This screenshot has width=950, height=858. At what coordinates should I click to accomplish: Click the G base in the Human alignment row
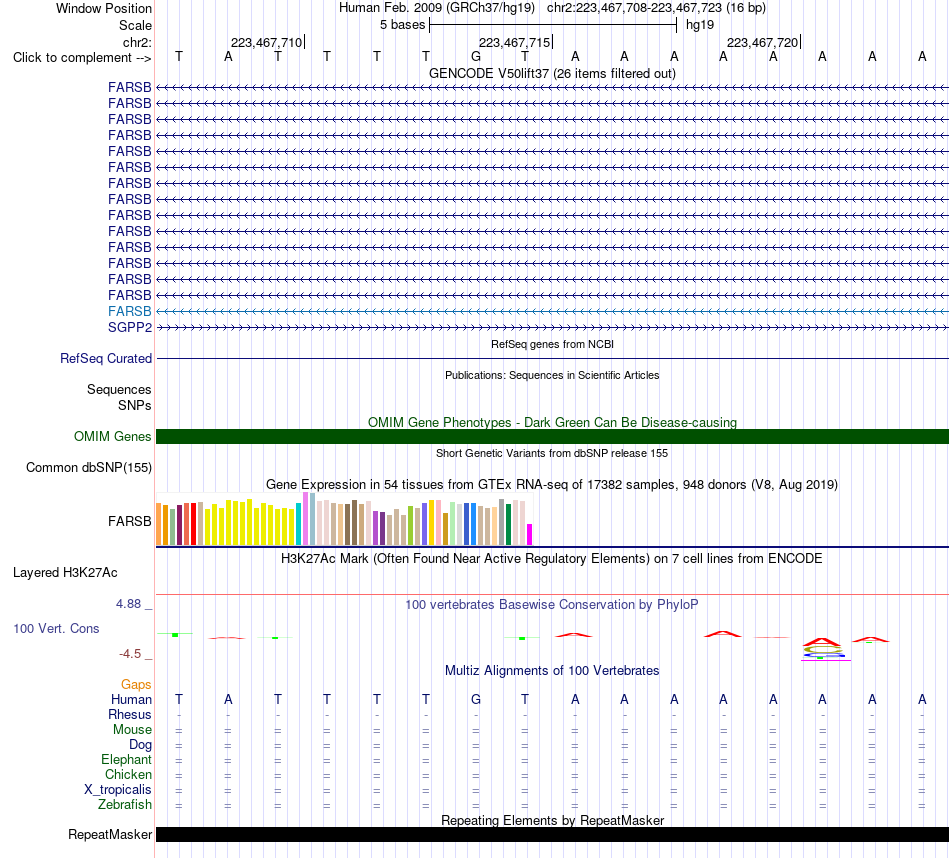476,699
